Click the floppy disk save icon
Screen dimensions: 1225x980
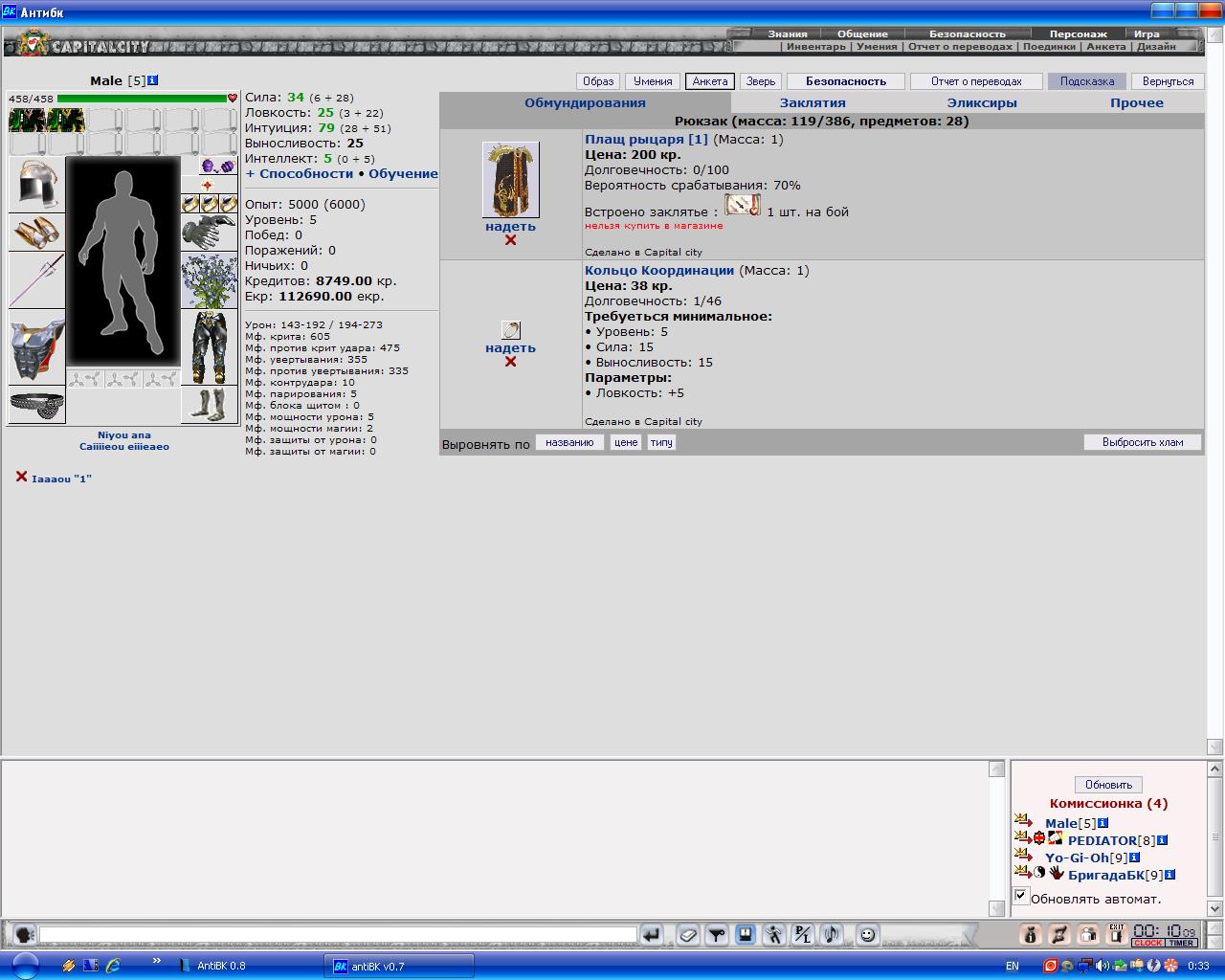pos(746,935)
